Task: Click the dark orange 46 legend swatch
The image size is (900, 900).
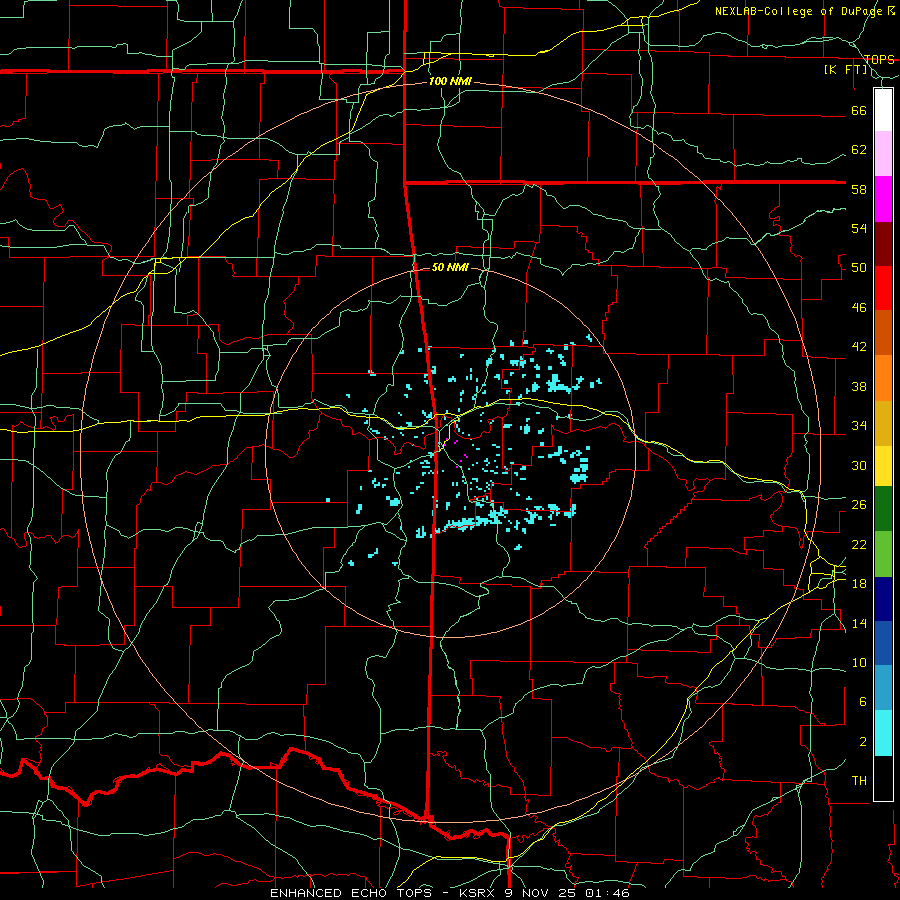Action: click(x=883, y=332)
